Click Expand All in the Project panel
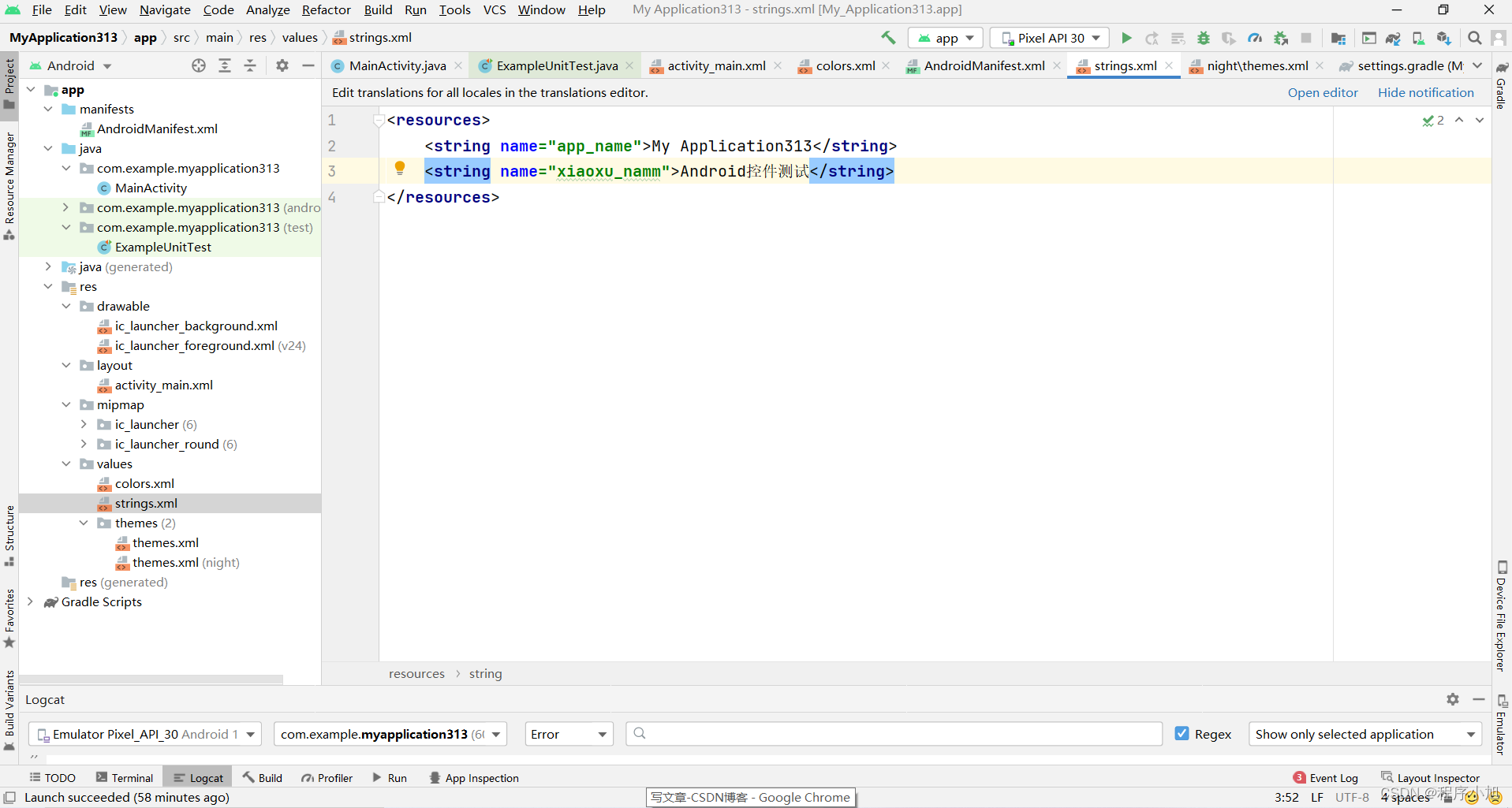Viewport: 1512px width, 808px height. point(225,65)
